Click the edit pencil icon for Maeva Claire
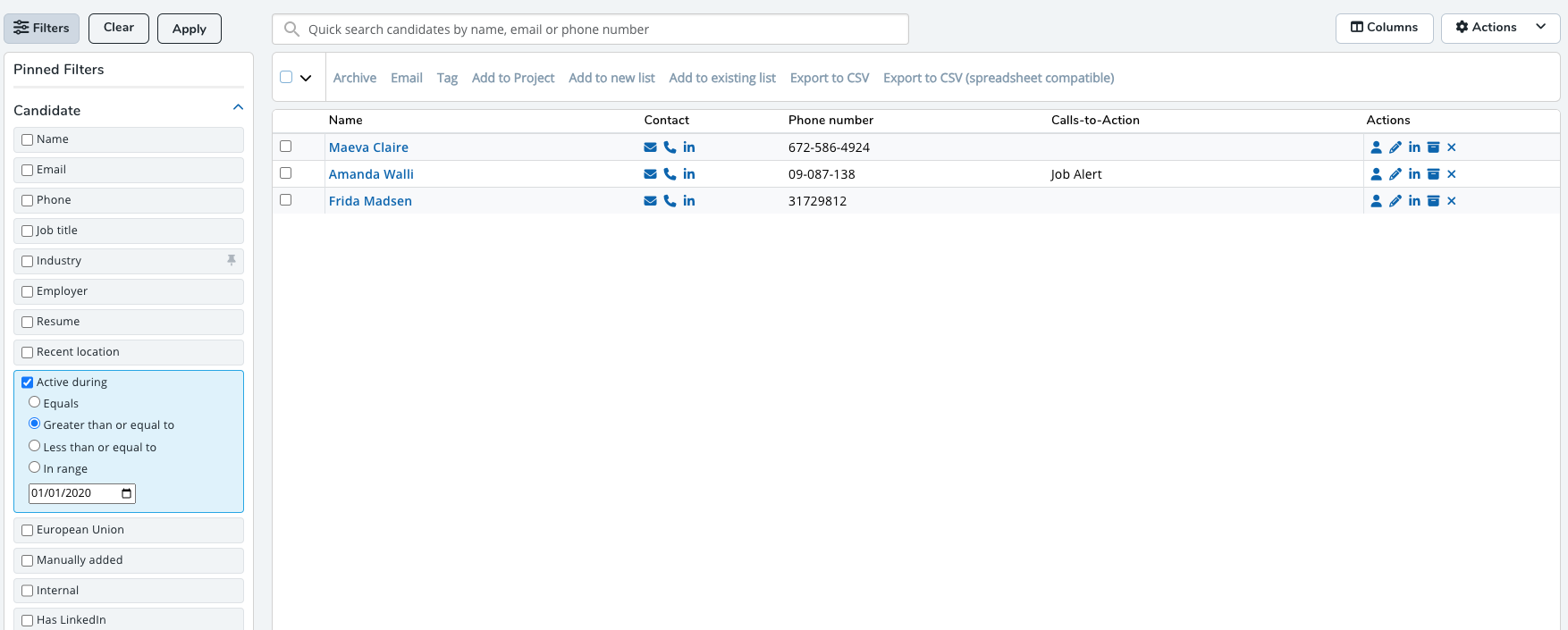The width and height of the screenshot is (1568, 630). tap(1395, 147)
